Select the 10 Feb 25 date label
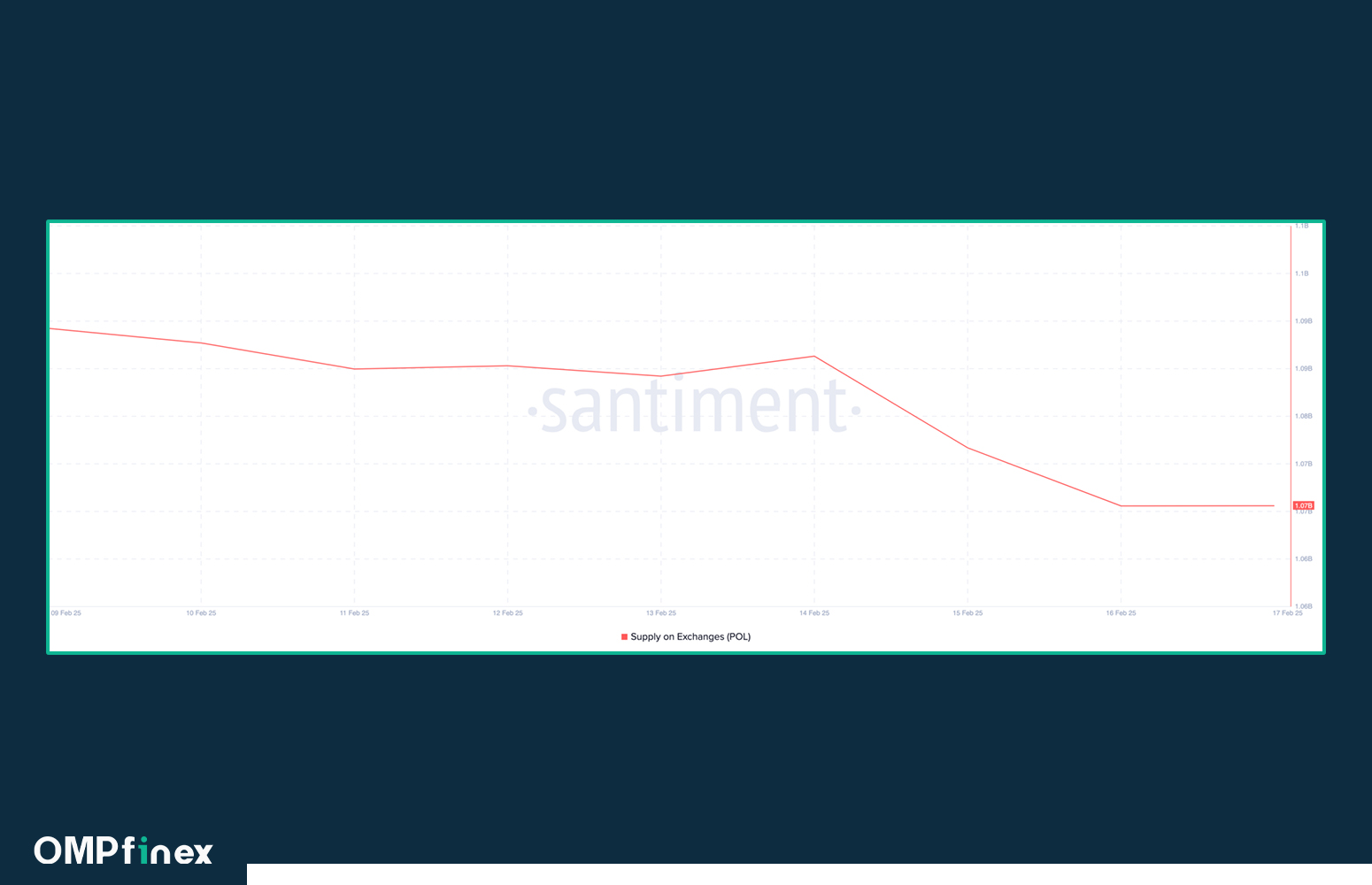 coord(201,613)
